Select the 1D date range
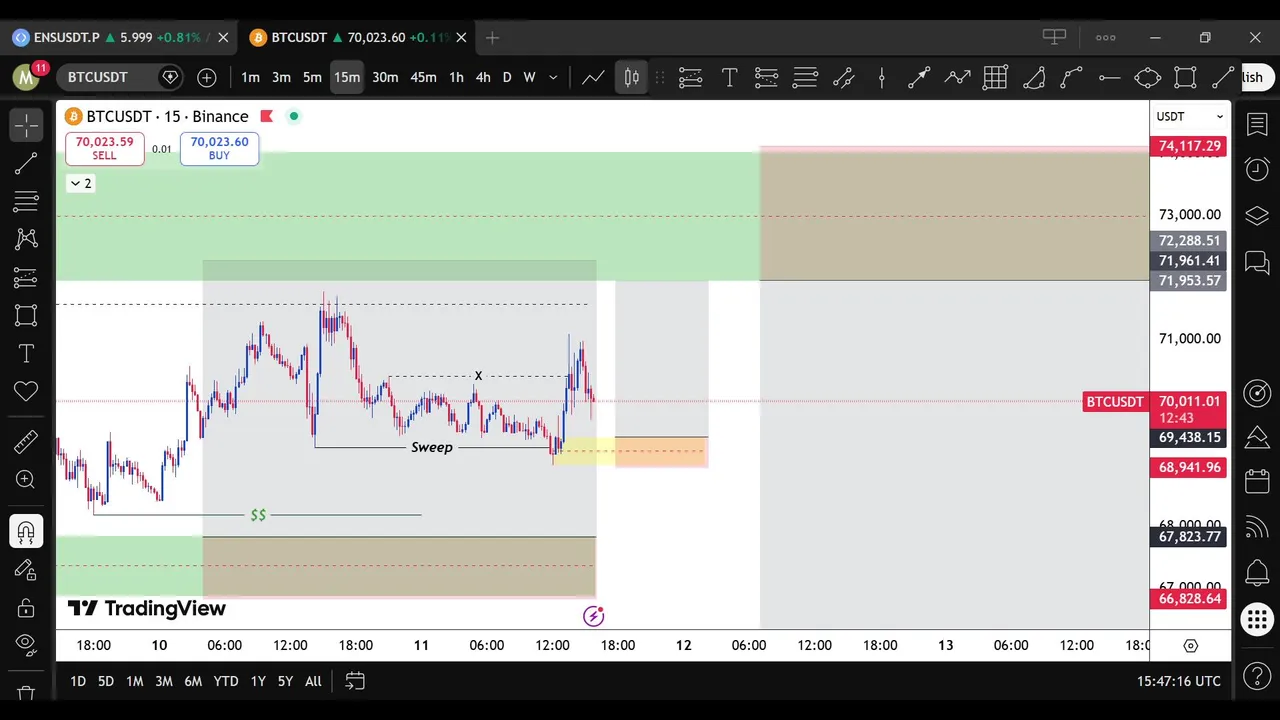The height and width of the screenshot is (720, 1280). click(x=78, y=681)
